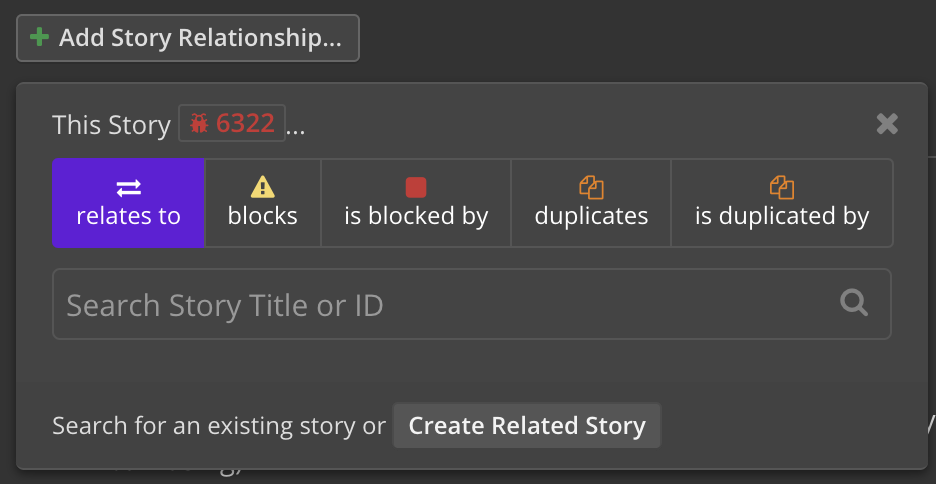The width and height of the screenshot is (936, 484).
Task: Click the "This Story" label text
Action: point(111,125)
